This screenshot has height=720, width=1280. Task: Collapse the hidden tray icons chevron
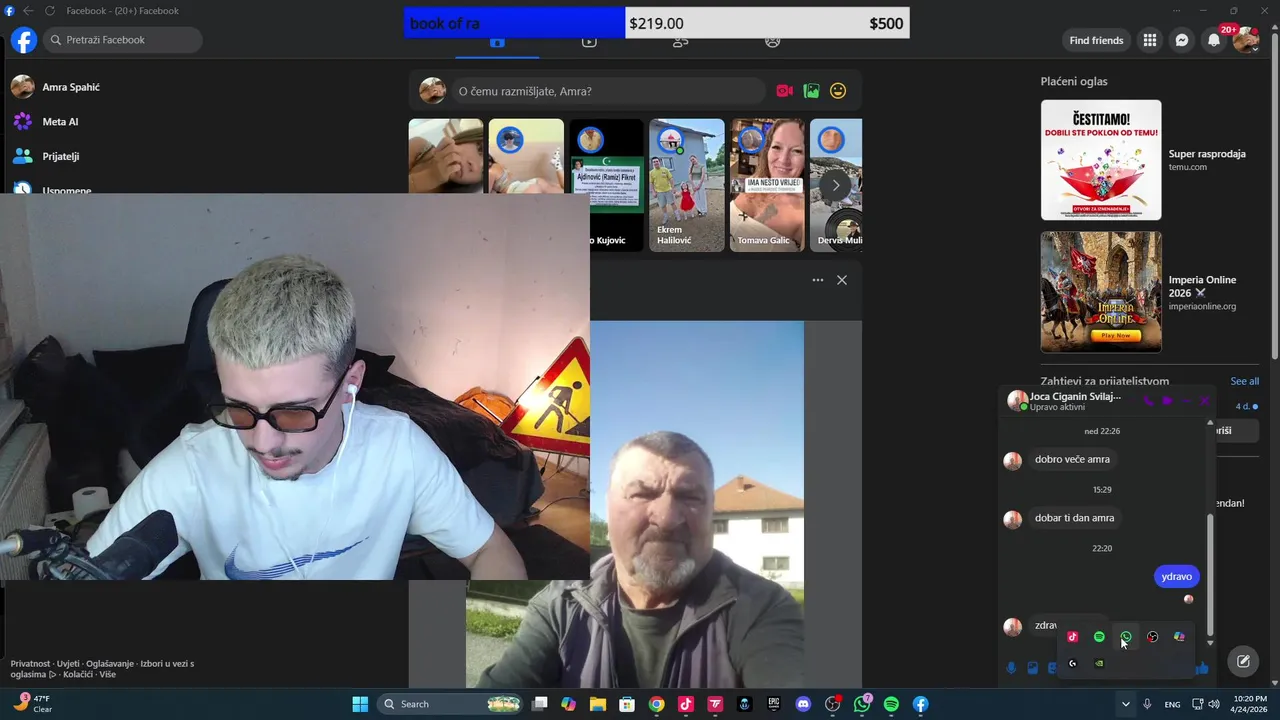[x=1126, y=704]
